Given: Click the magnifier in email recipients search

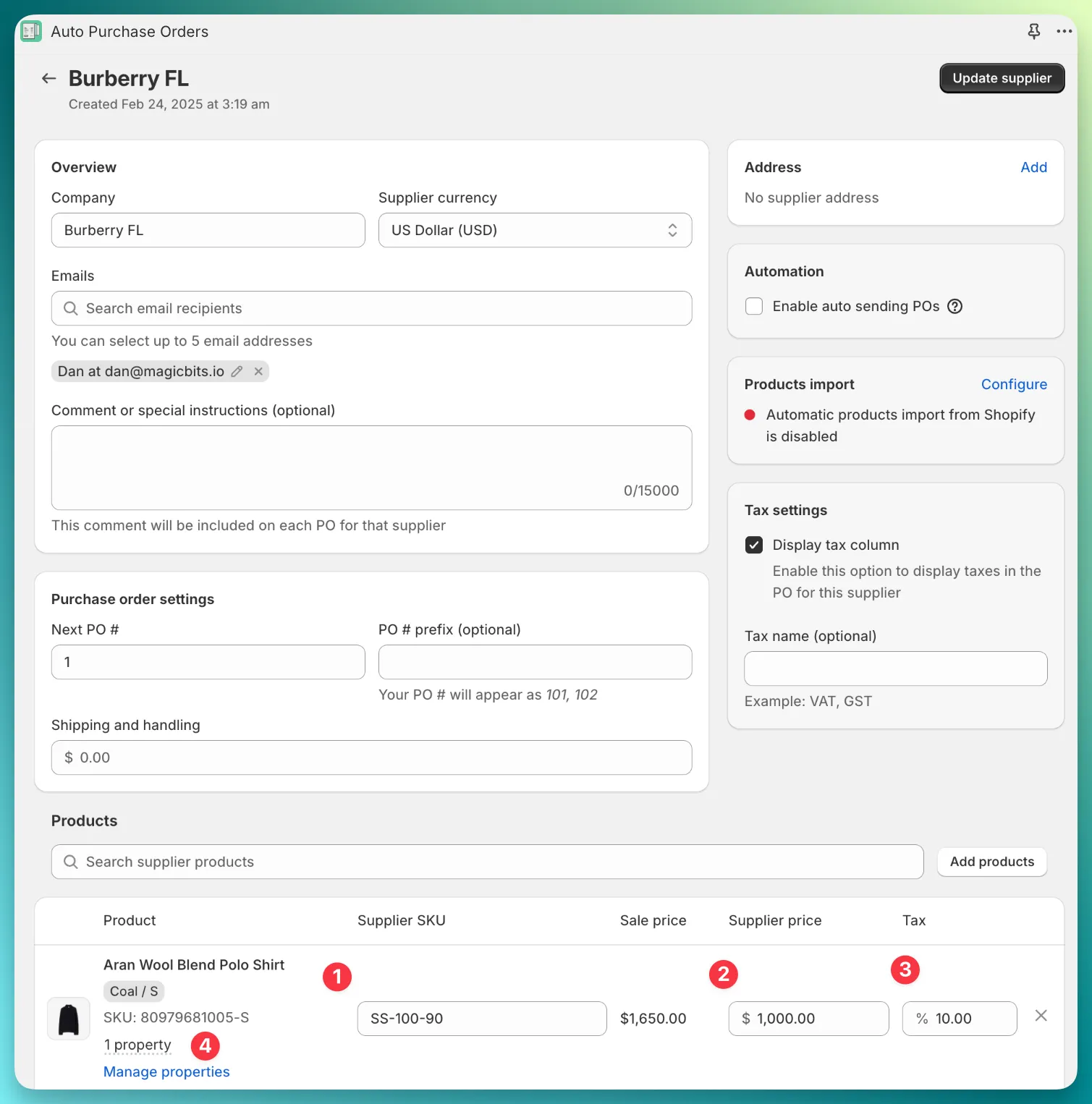Looking at the screenshot, I should coord(71,308).
